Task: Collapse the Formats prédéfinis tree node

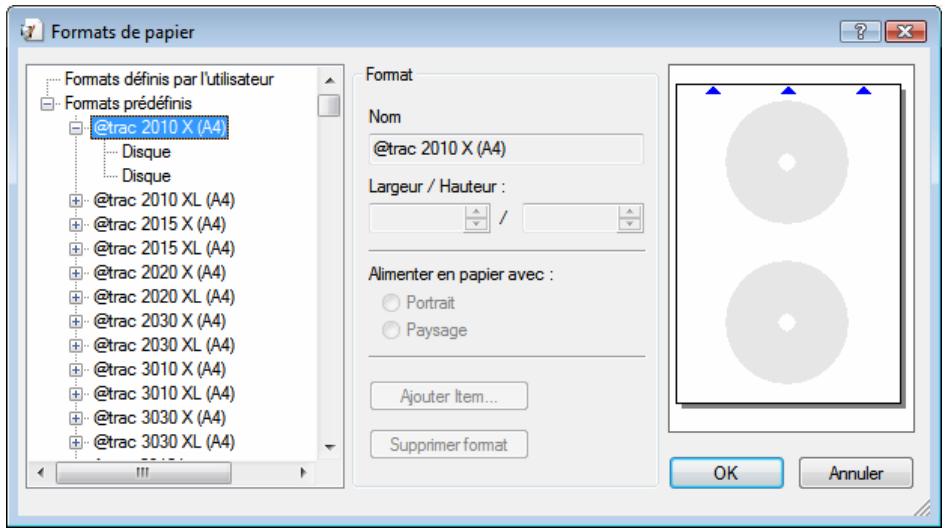Action: tap(47, 104)
